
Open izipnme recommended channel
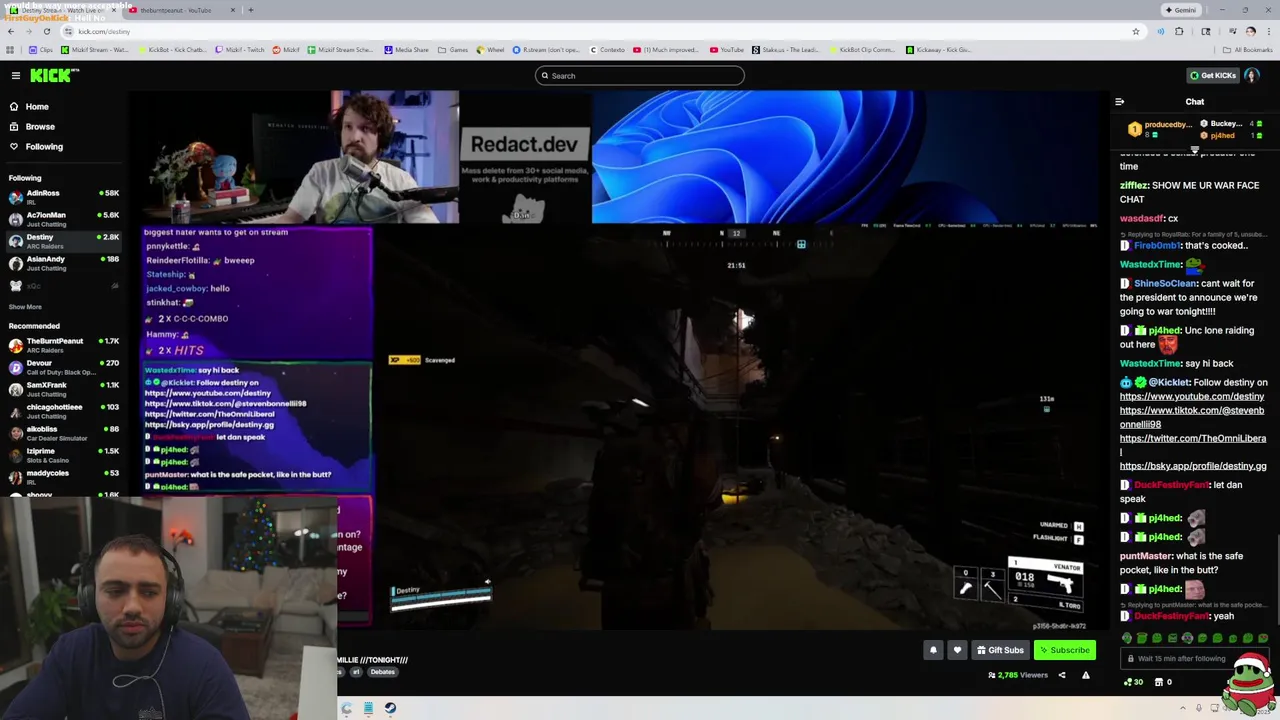[62, 455]
